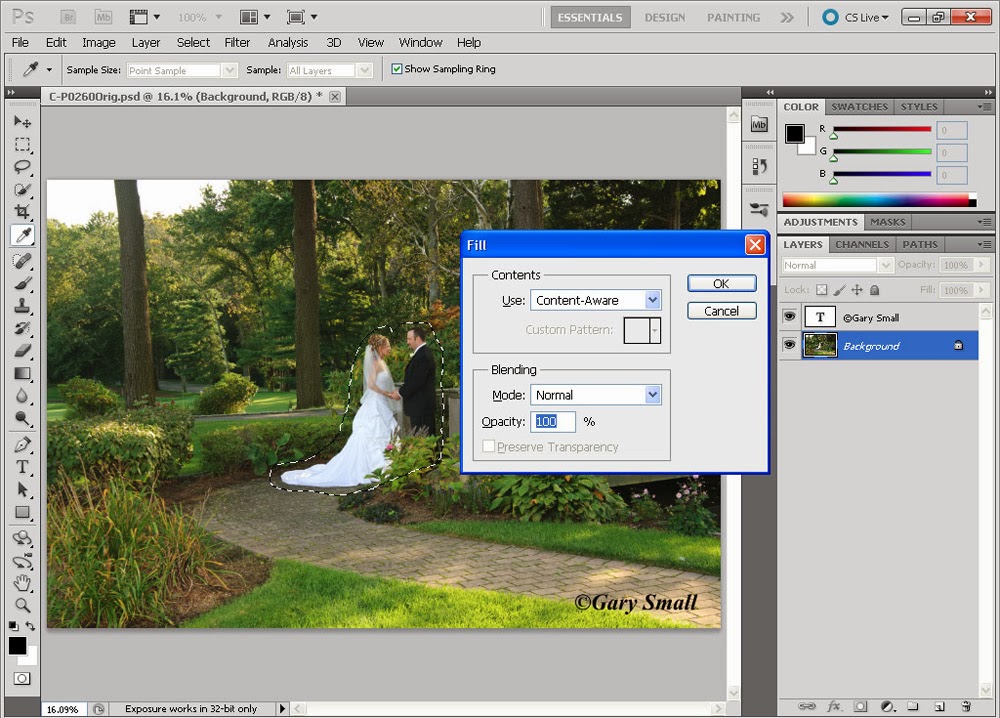
Task: Select the Zoom tool
Action: [22, 603]
